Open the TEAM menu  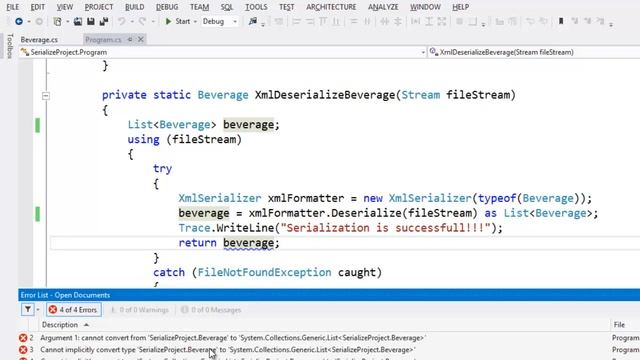pyautogui.click(x=199, y=7)
